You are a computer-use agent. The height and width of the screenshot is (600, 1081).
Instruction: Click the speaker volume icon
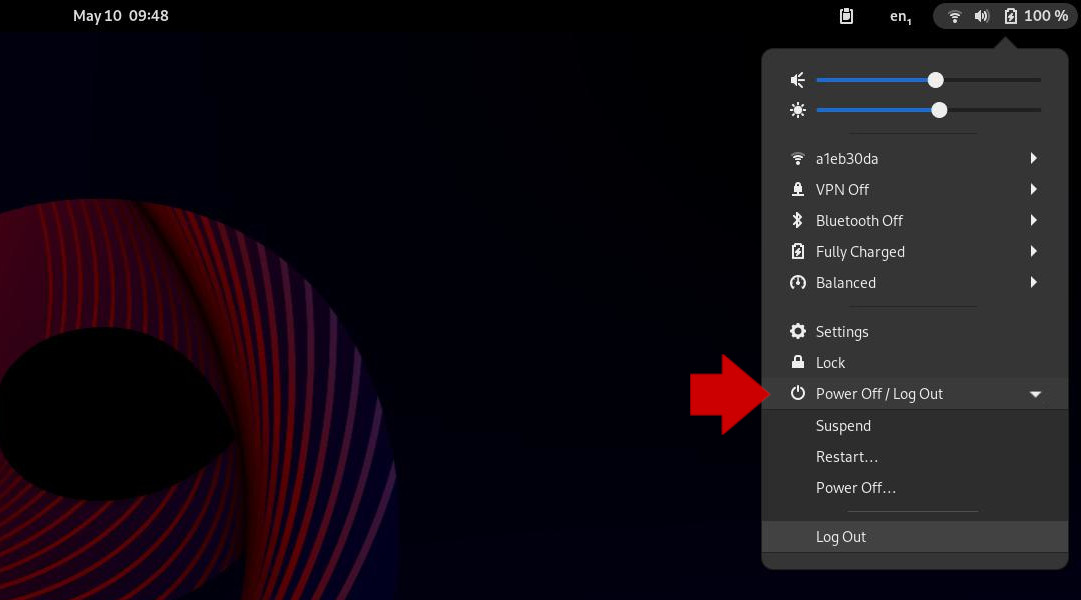coord(797,80)
